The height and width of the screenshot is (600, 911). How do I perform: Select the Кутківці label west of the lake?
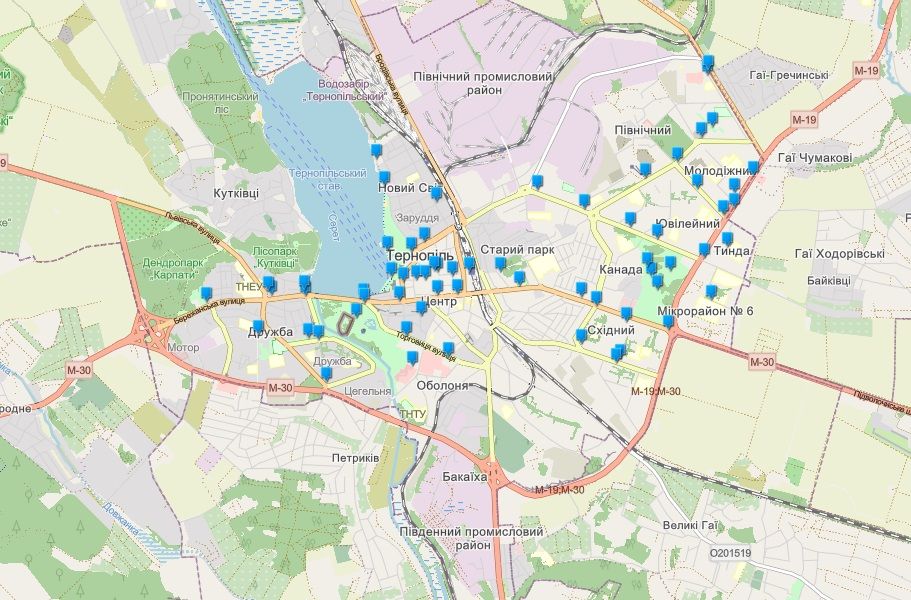tap(236, 192)
